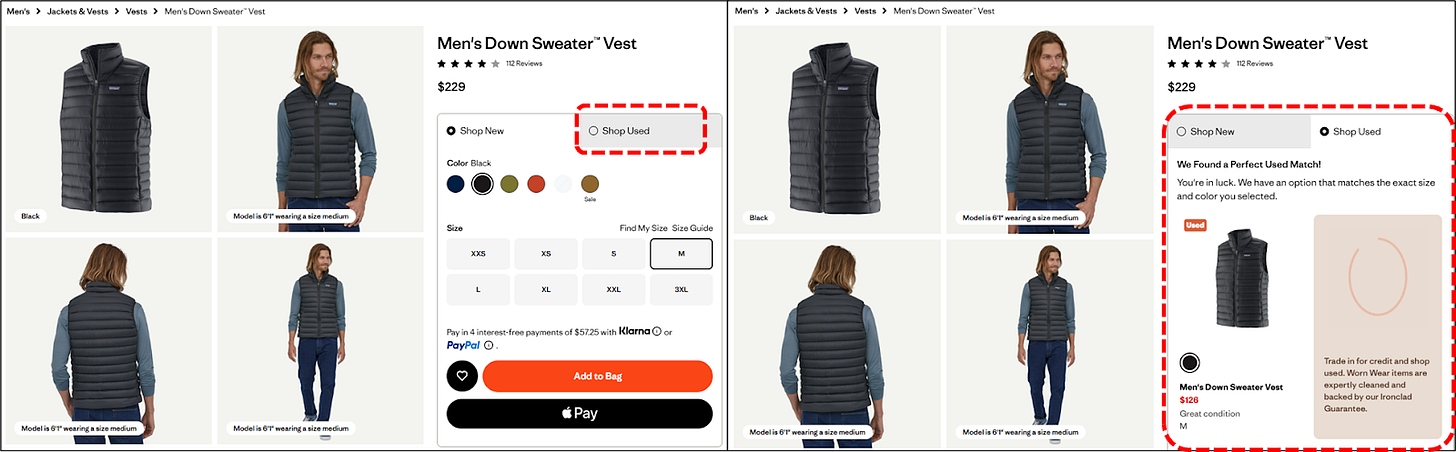
Task: Select the unselected Shop New radio button
Action: (x=1181, y=131)
